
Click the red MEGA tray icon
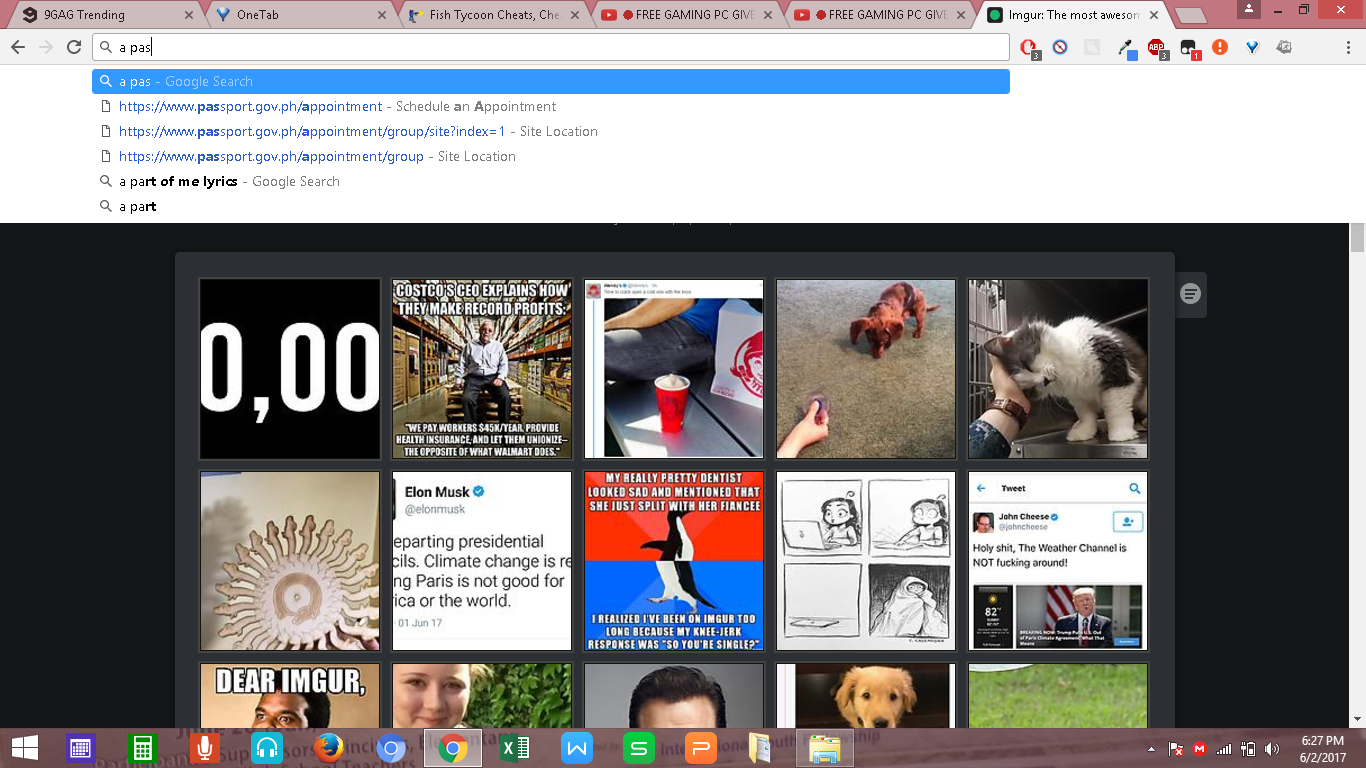[x=1200, y=749]
